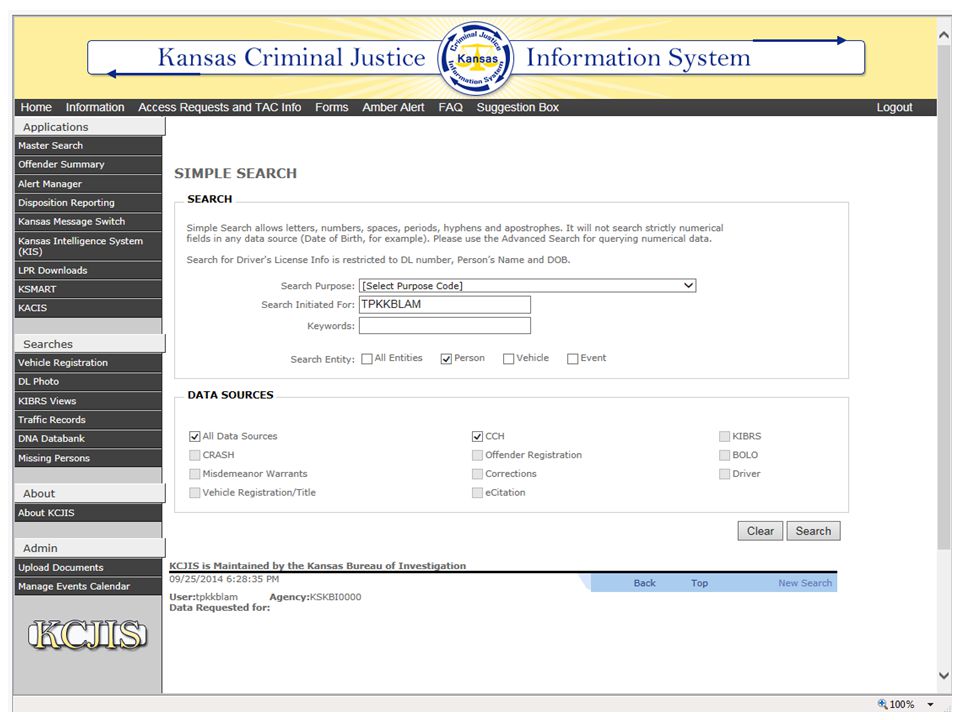Toggle the BOLO data source checkbox
This screenshot has height=720, width=960.
[x=724, y=456]
